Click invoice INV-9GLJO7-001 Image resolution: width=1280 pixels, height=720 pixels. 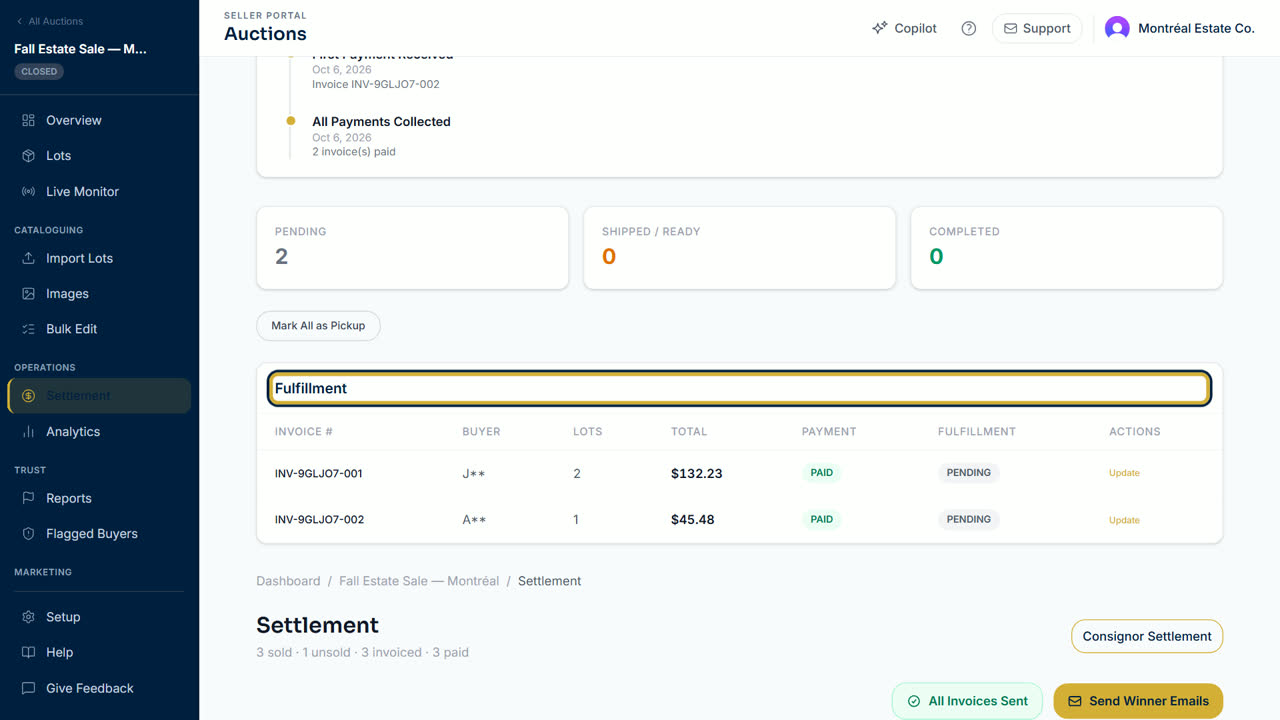(318, 473)
